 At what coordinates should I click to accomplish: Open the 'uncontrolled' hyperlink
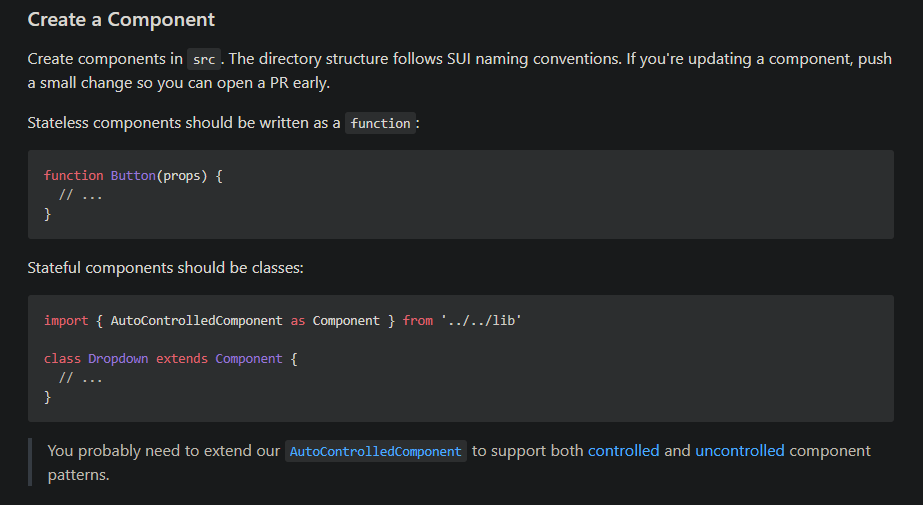point(739,451)
